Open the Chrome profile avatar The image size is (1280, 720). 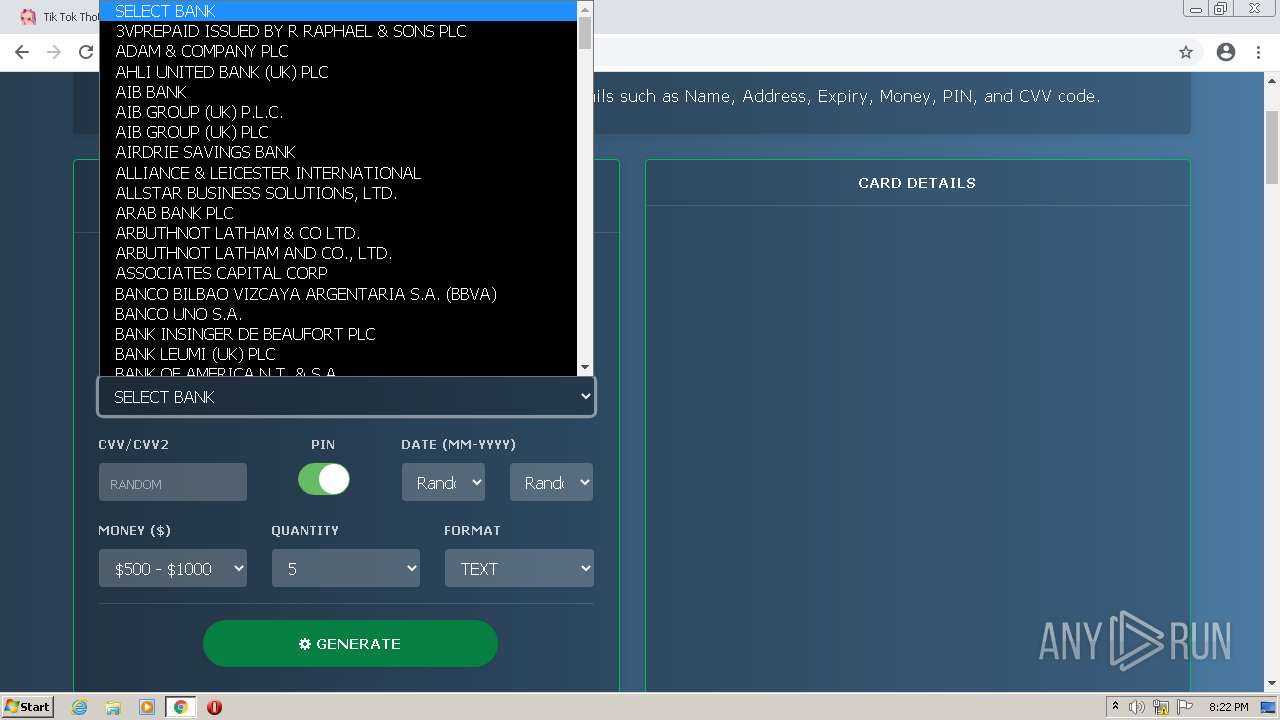point(1226,52)
